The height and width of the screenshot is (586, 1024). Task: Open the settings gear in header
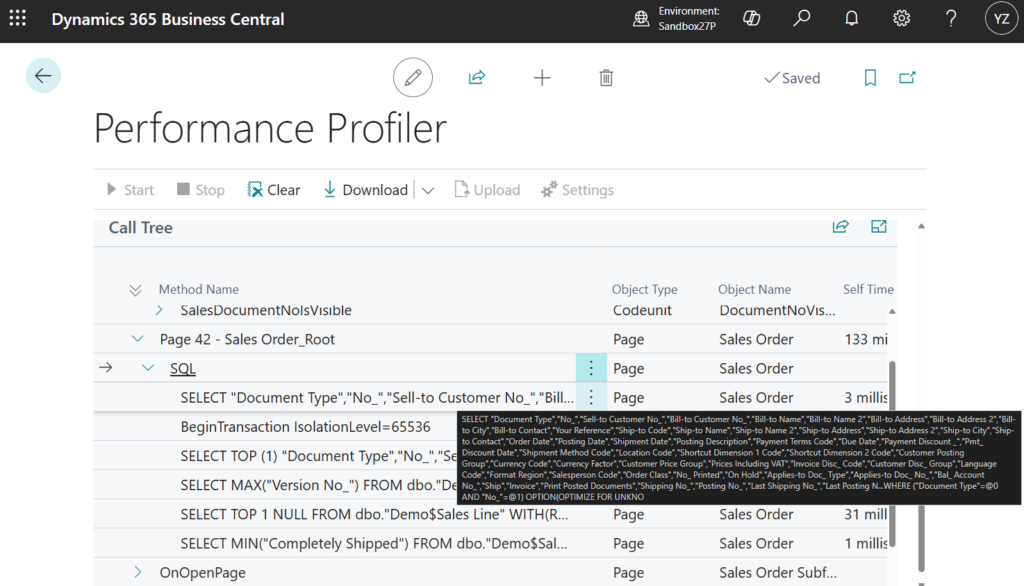coord(901,19)
